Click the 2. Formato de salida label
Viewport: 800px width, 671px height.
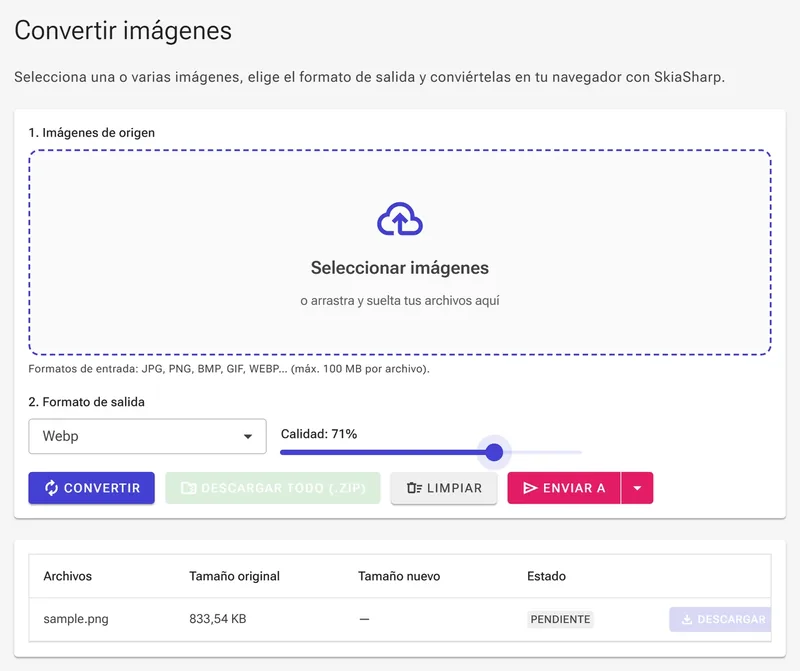[87, 402]
